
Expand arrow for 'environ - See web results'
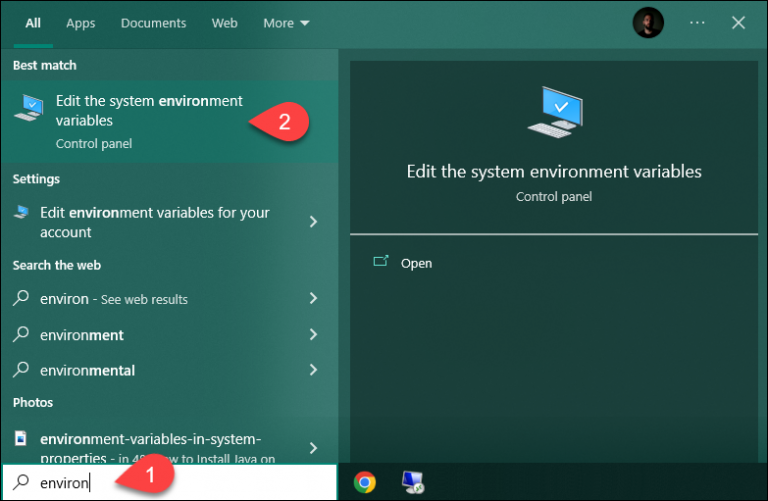click(313, 298)
